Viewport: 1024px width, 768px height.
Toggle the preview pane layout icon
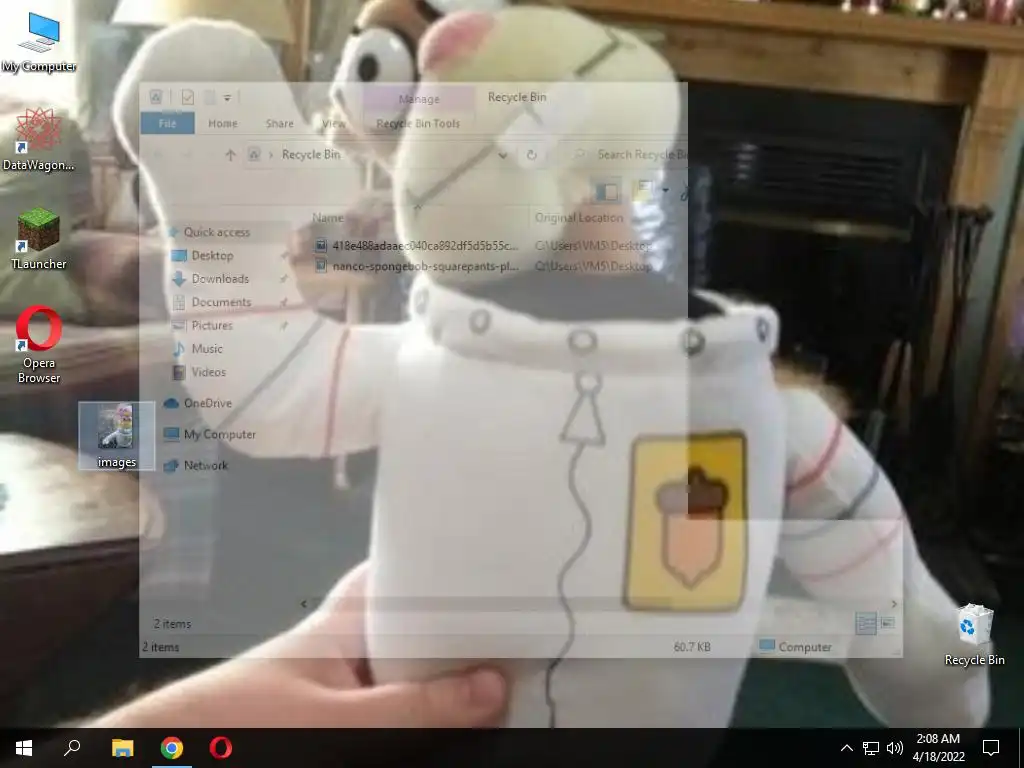click(607, 192)
